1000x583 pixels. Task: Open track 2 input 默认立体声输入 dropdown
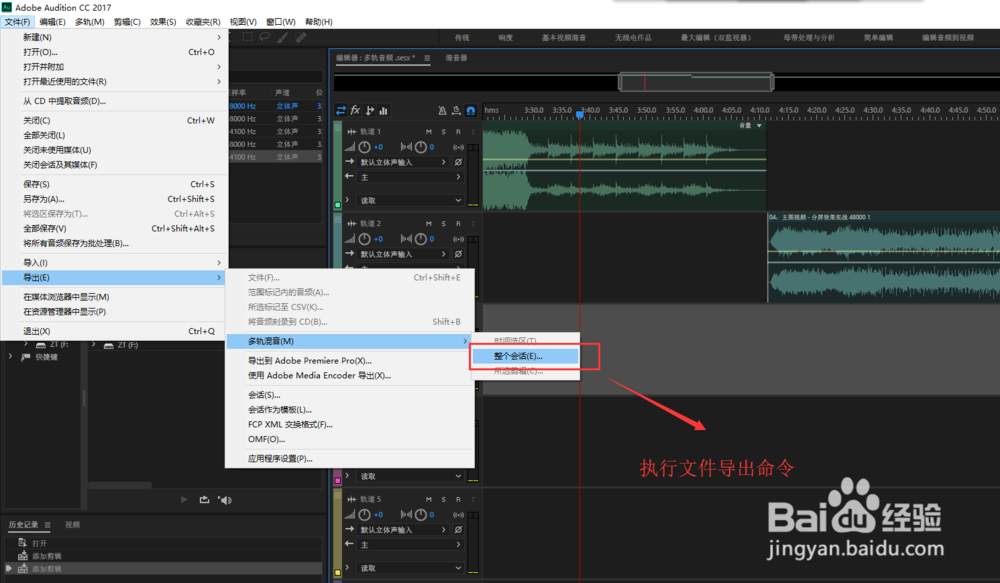coord(403,254)
